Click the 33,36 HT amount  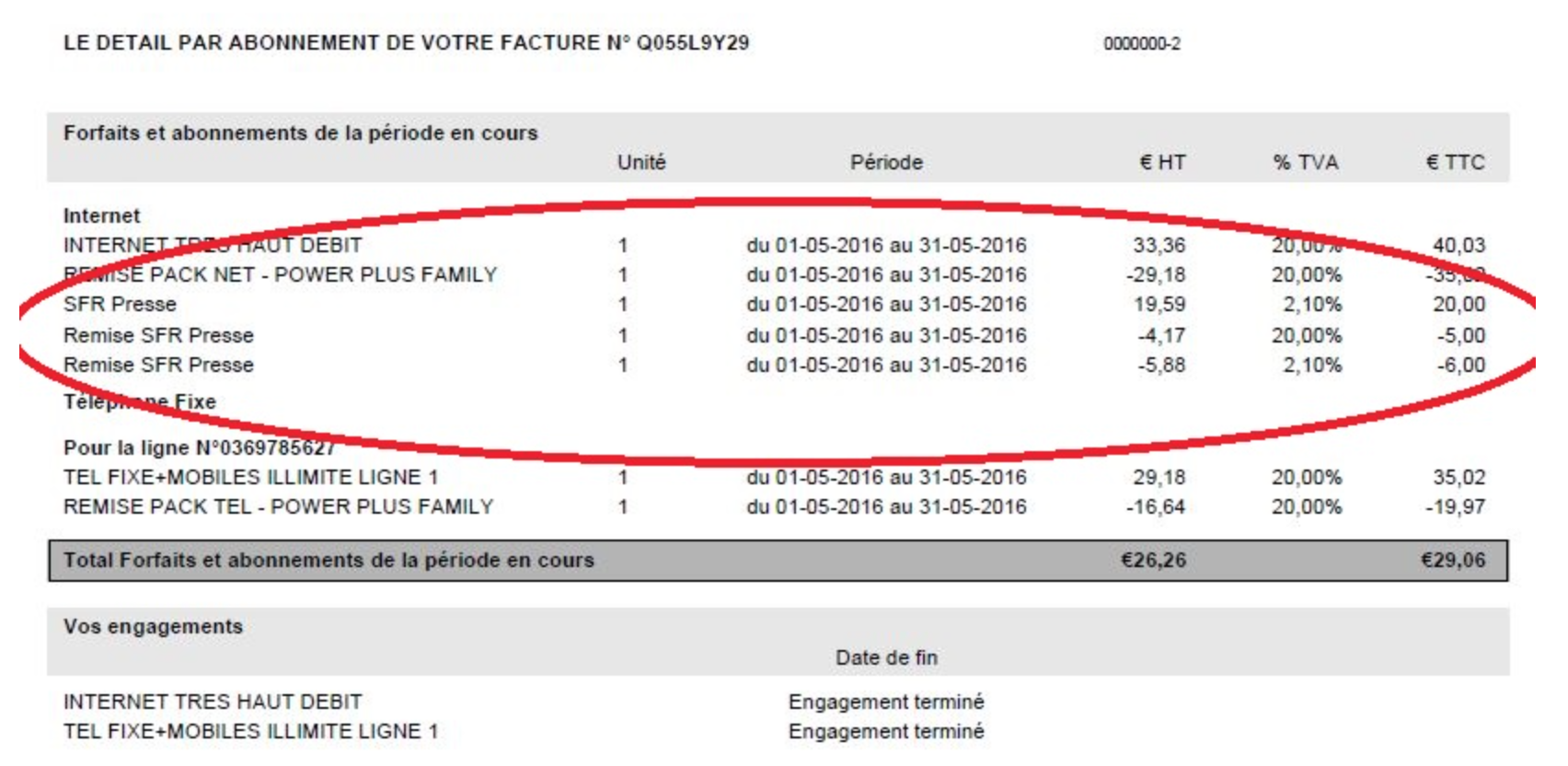(1159, 246)
